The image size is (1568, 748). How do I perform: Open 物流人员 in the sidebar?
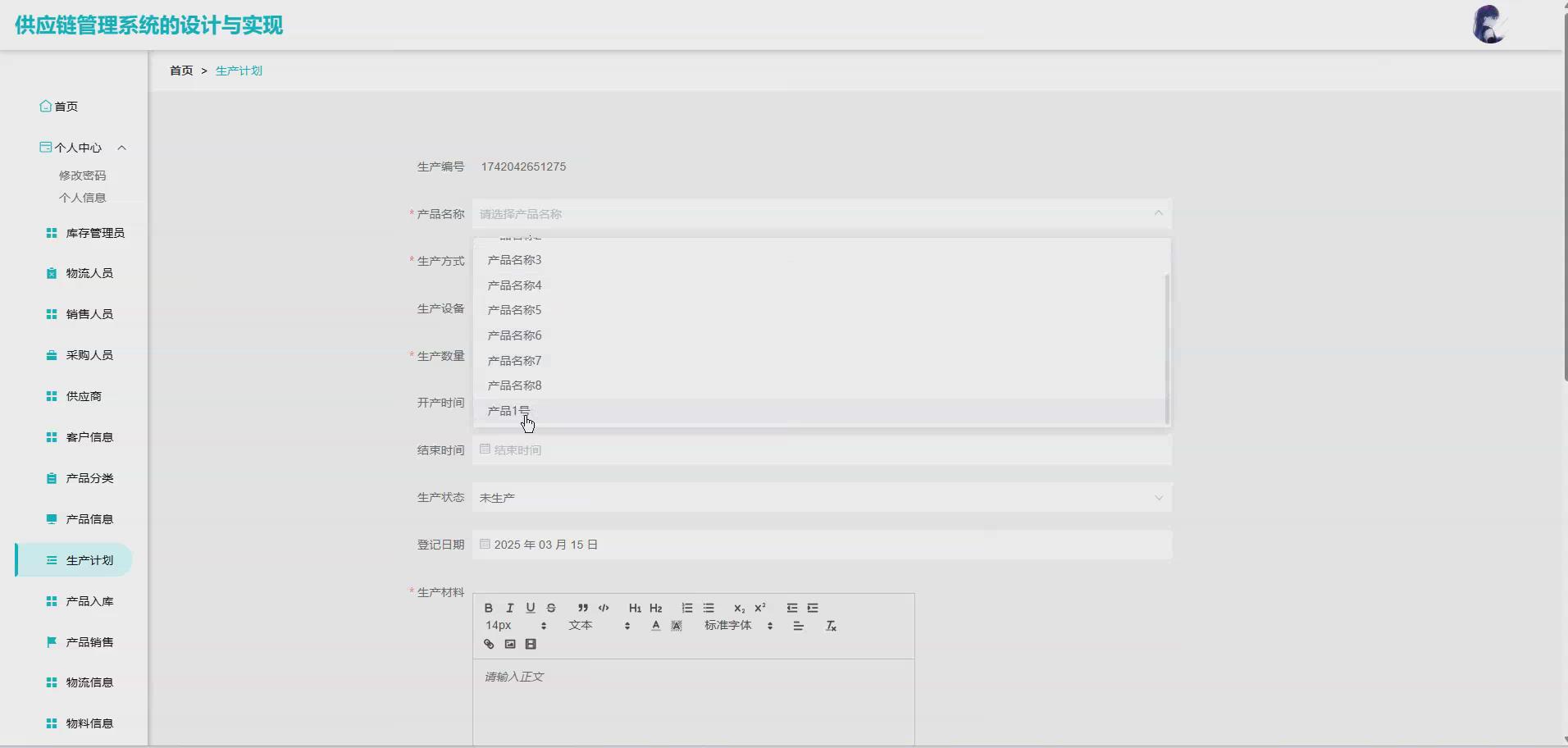point(80,273)
